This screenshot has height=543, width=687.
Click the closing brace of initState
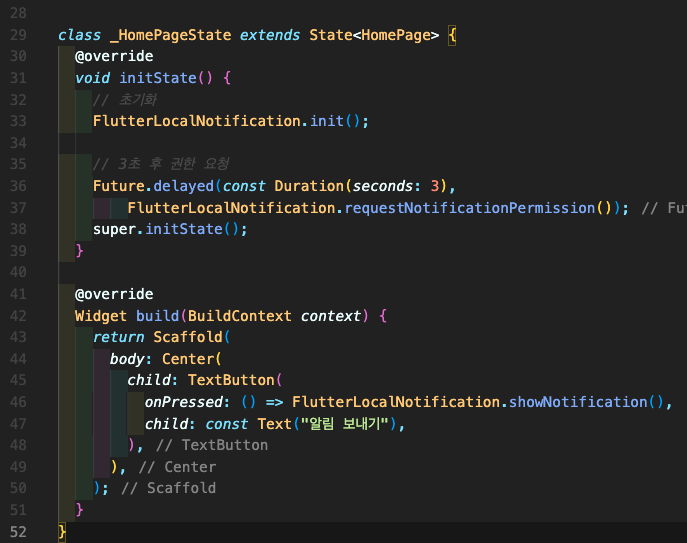[79, 251]
